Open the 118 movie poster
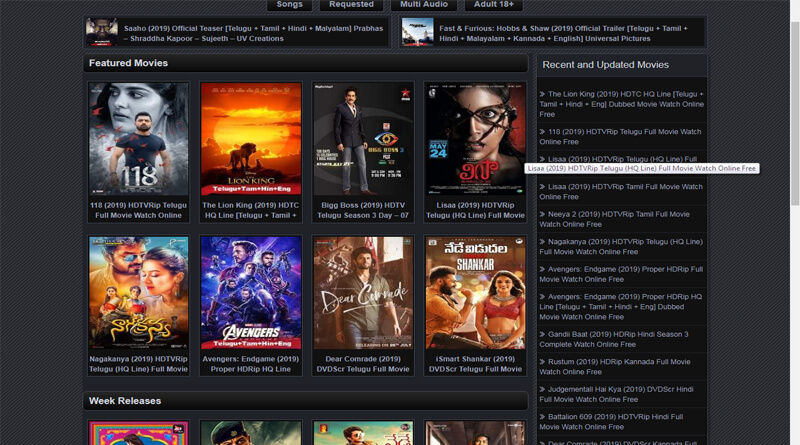This screenshot has height=445, width=800. coord(138,139)
